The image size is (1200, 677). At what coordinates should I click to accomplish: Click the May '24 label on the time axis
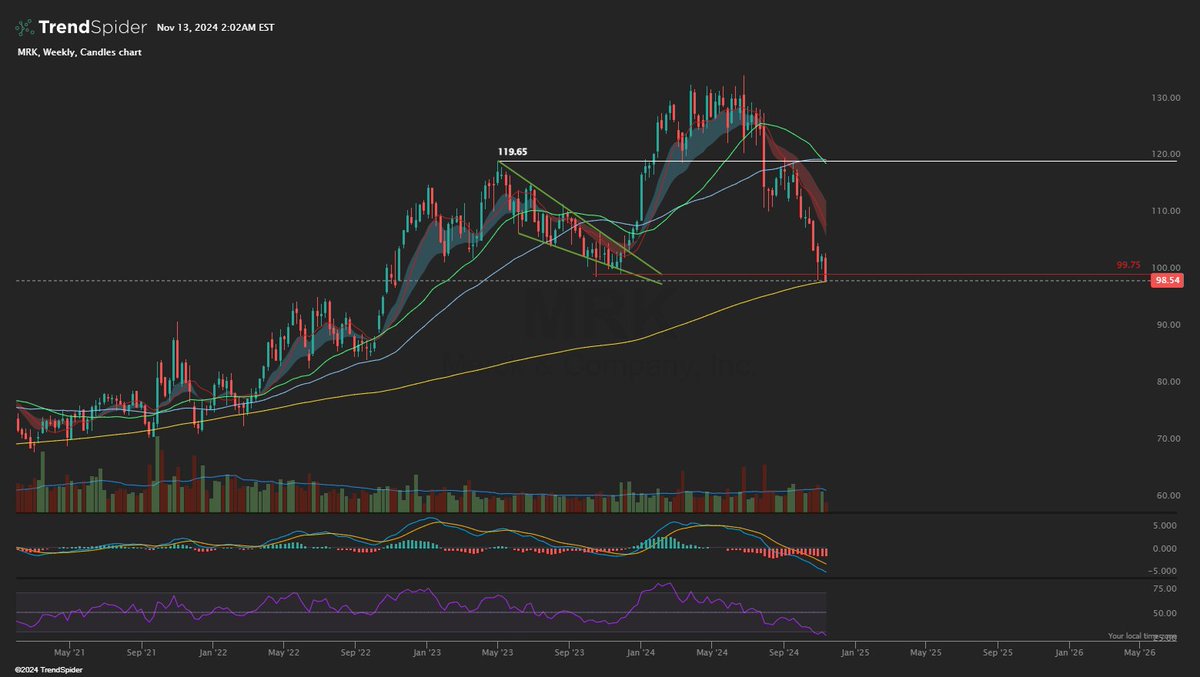(x=714, y=650)
